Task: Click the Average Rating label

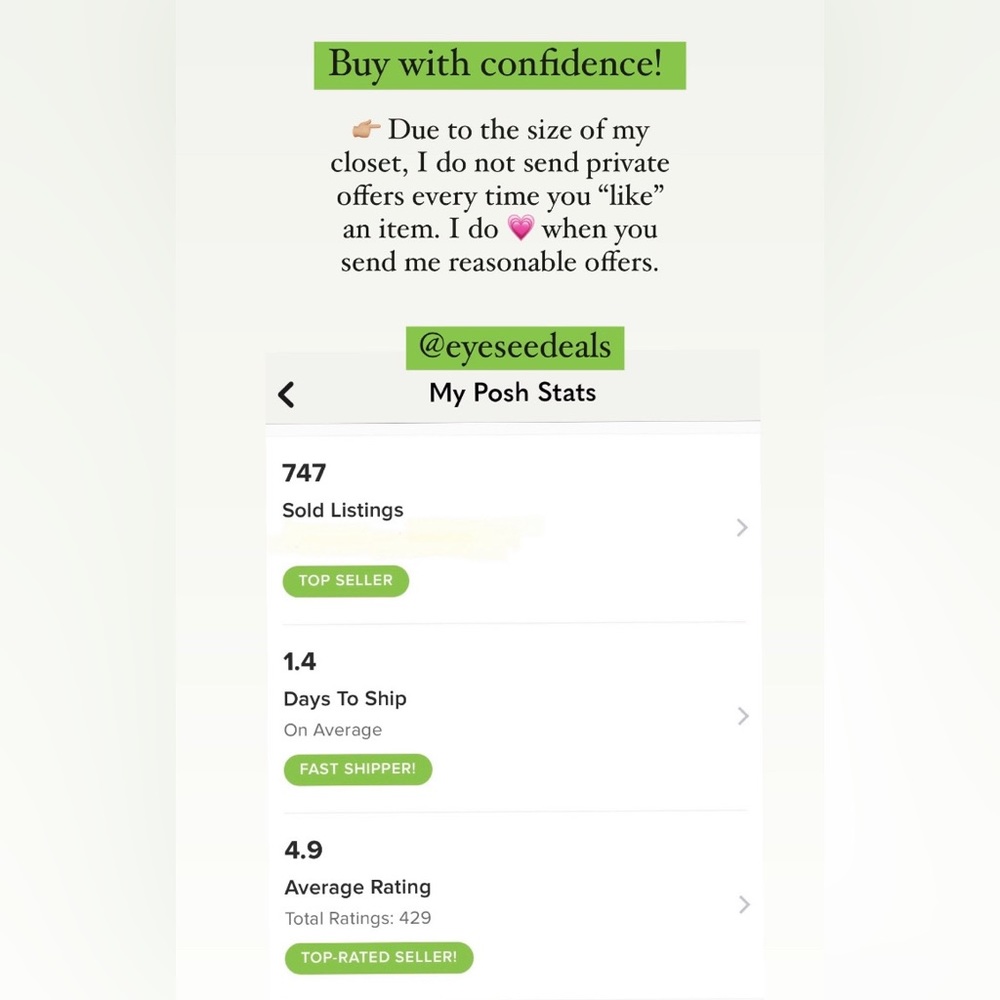Action: tap(358, 887)
